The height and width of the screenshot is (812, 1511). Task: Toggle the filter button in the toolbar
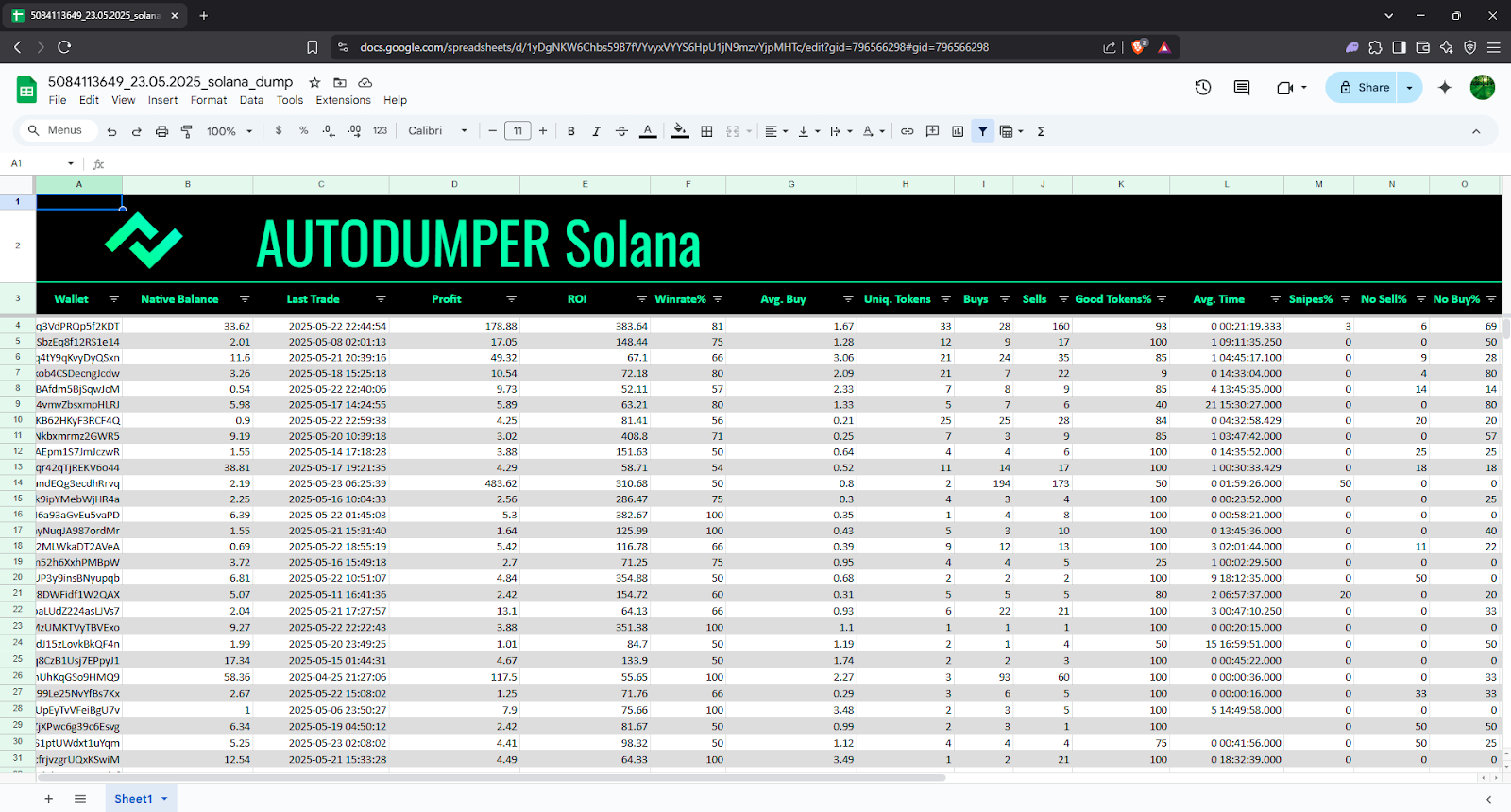point(983,131)
